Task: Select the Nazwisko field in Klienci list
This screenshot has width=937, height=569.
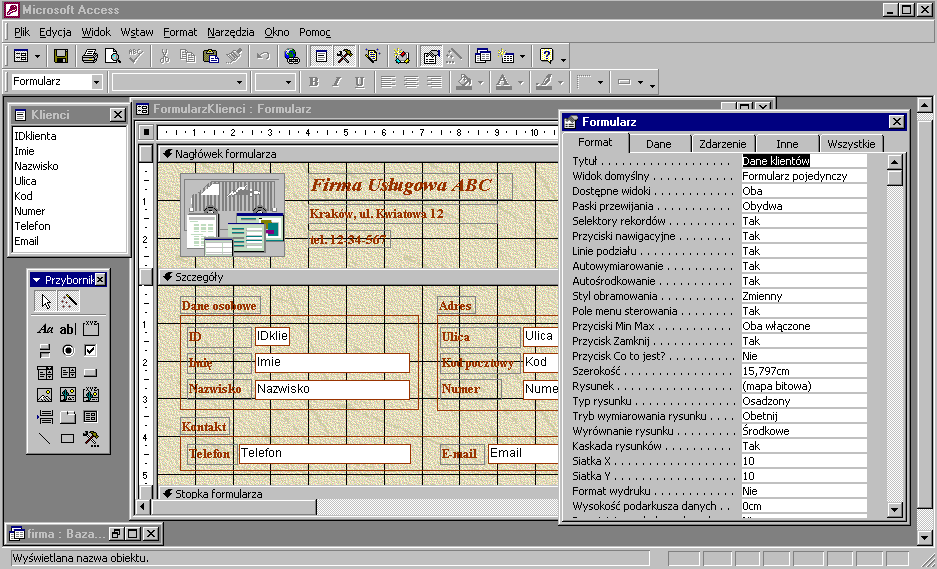Action: point(36,166)
